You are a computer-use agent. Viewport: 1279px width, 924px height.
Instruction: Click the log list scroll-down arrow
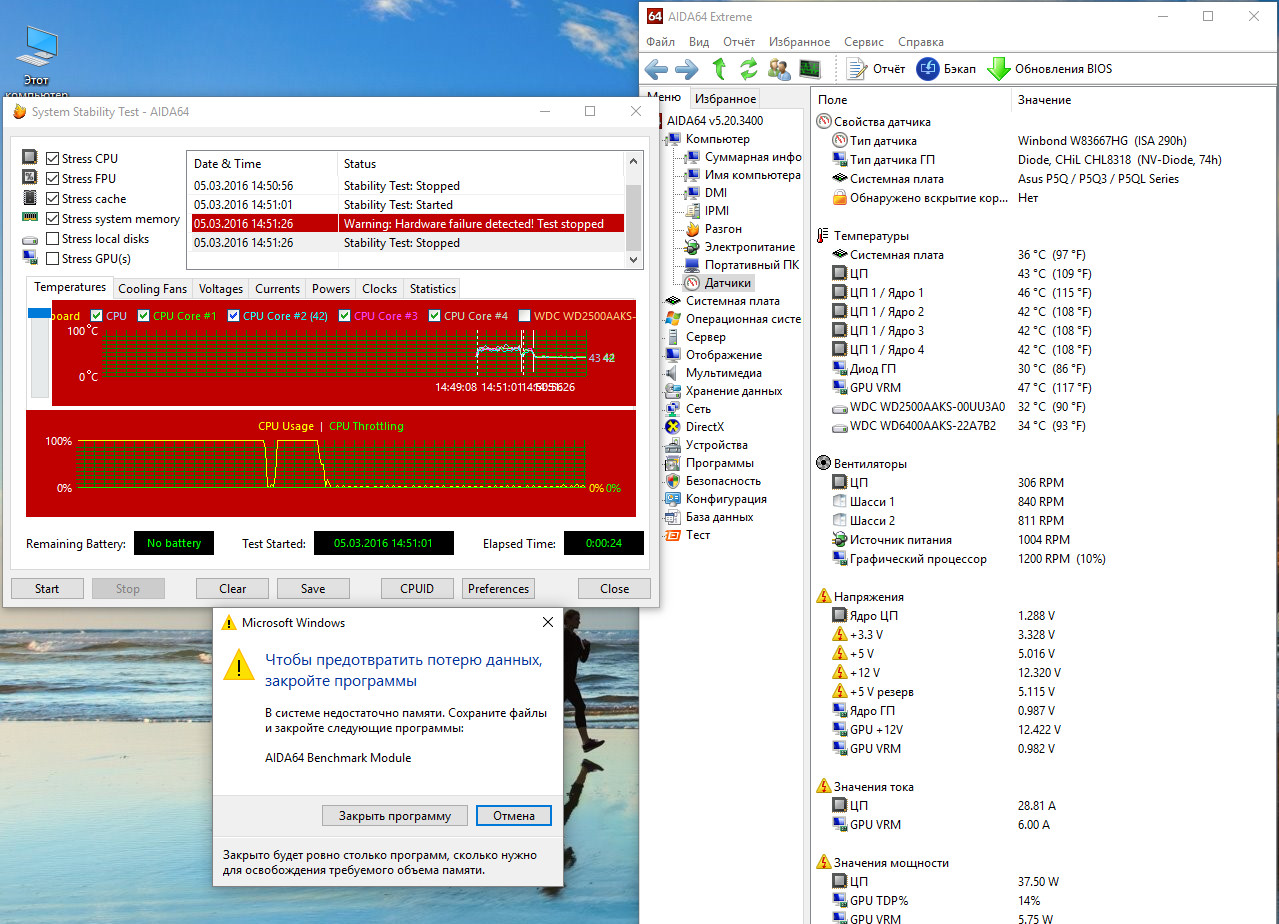tap(632, 259)
